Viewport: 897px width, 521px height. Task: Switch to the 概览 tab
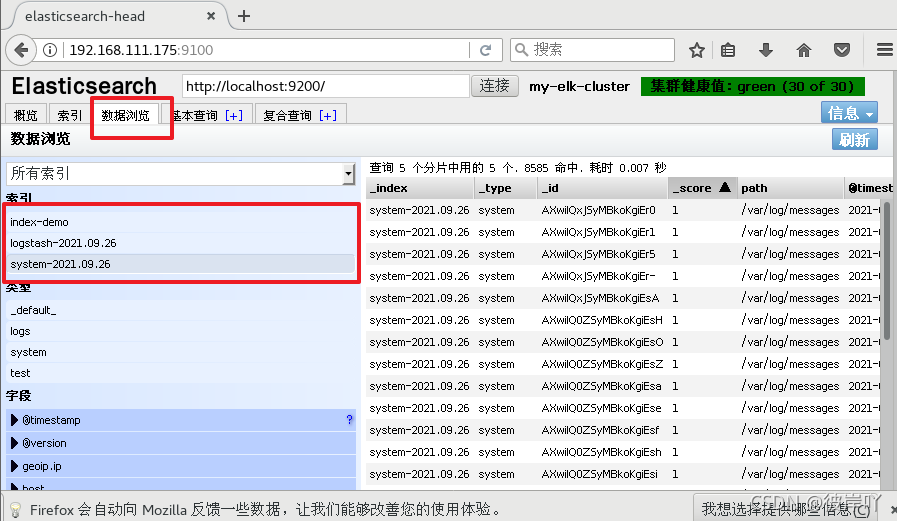pos(26,115)
